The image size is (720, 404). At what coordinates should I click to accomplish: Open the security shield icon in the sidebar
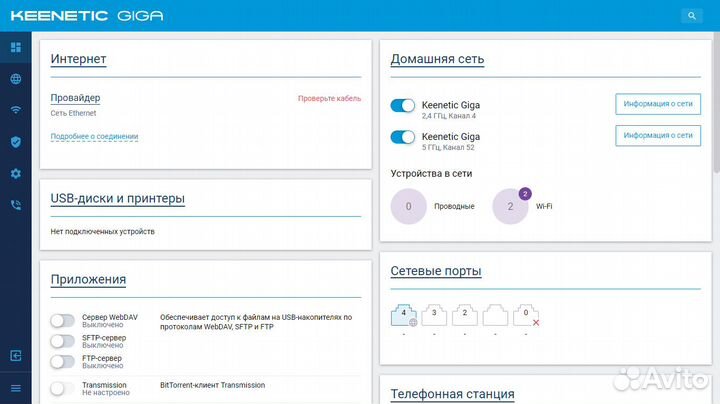[x=16, y=142]
